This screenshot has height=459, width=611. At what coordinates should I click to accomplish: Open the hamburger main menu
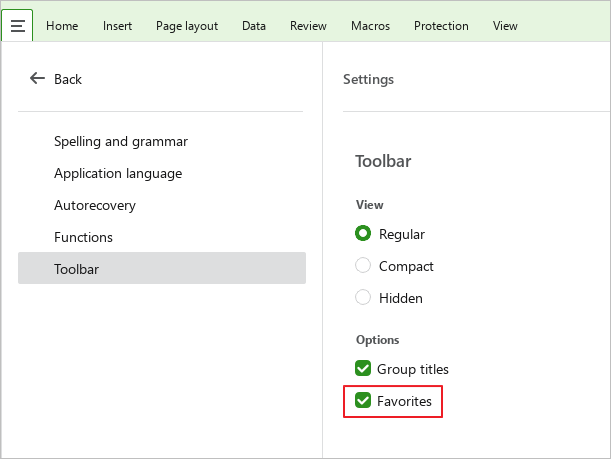[17, 26]
